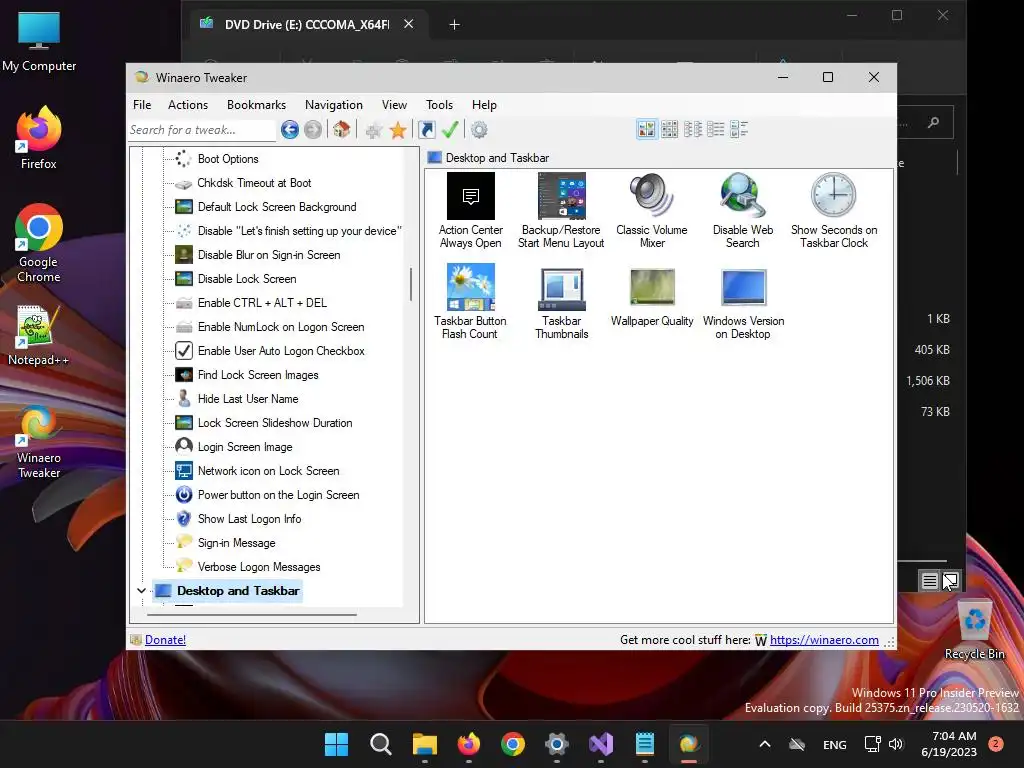Go to home page via house icon

[x=341, y=130]
